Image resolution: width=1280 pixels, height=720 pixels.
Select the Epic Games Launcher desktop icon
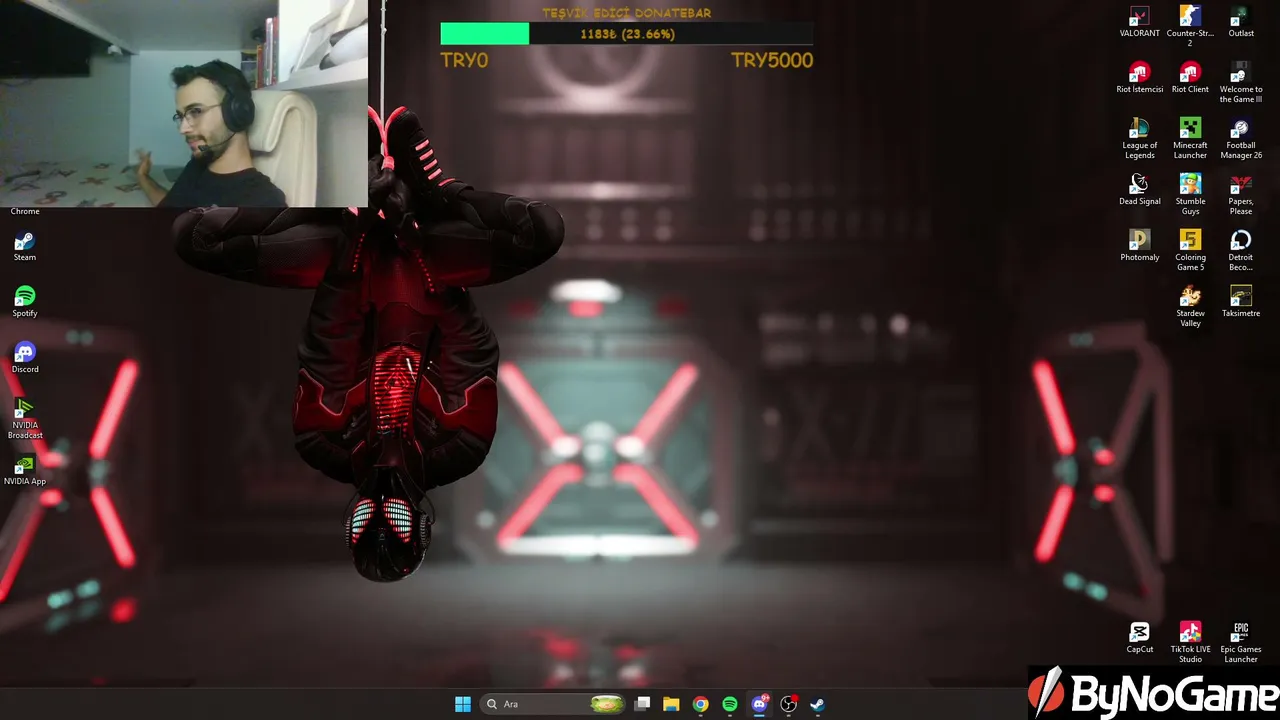pos(1241,643)
